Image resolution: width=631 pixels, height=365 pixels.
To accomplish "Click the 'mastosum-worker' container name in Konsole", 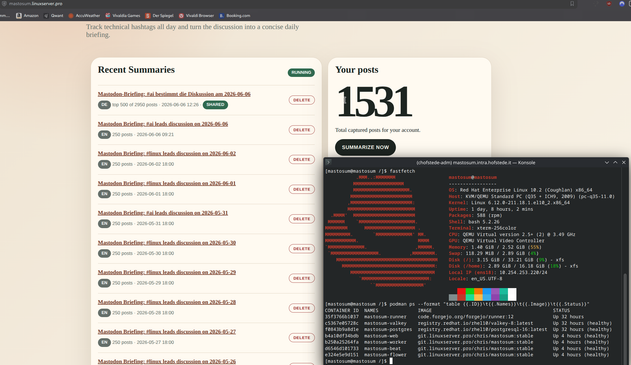I will (x=385, y=342).
